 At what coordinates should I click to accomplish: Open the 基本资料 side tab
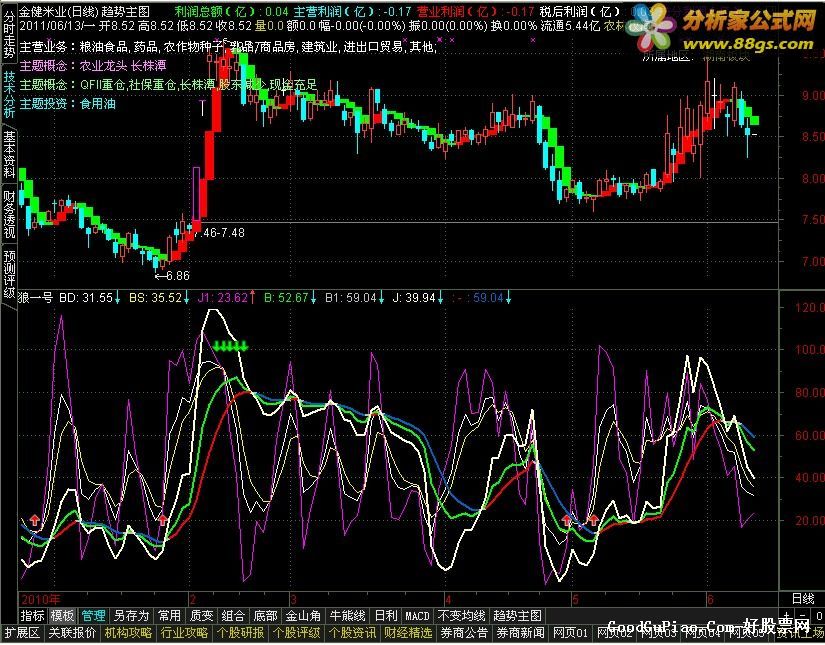click(x=9, y=155)
